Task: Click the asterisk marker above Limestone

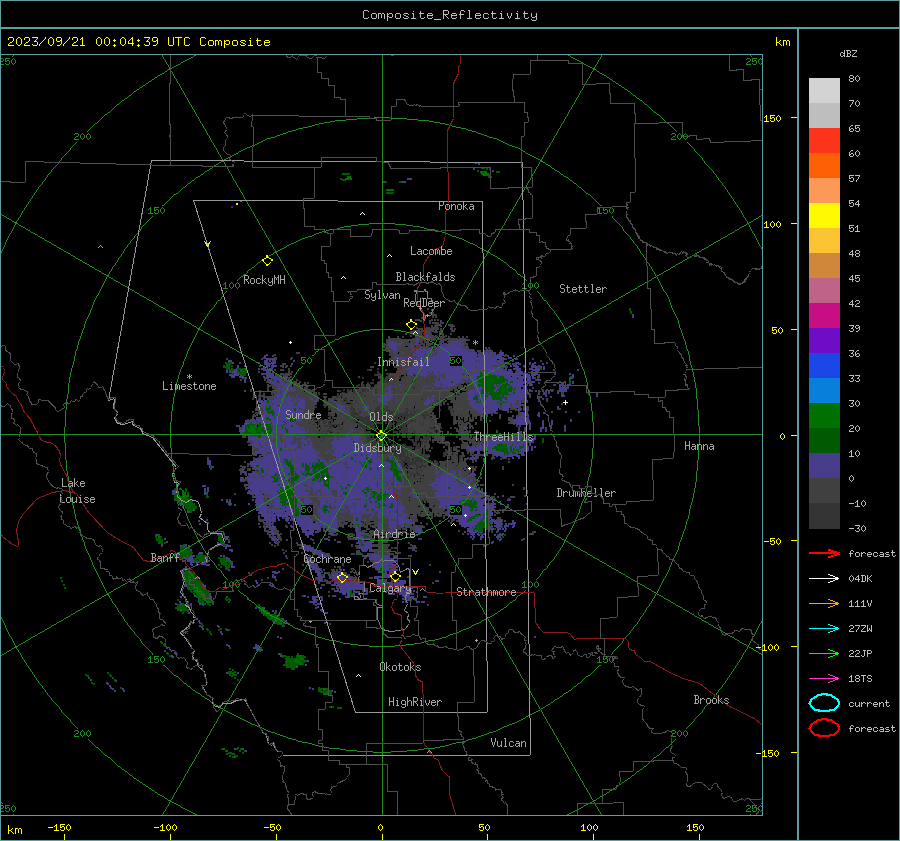Action: [x=189, y=377]
